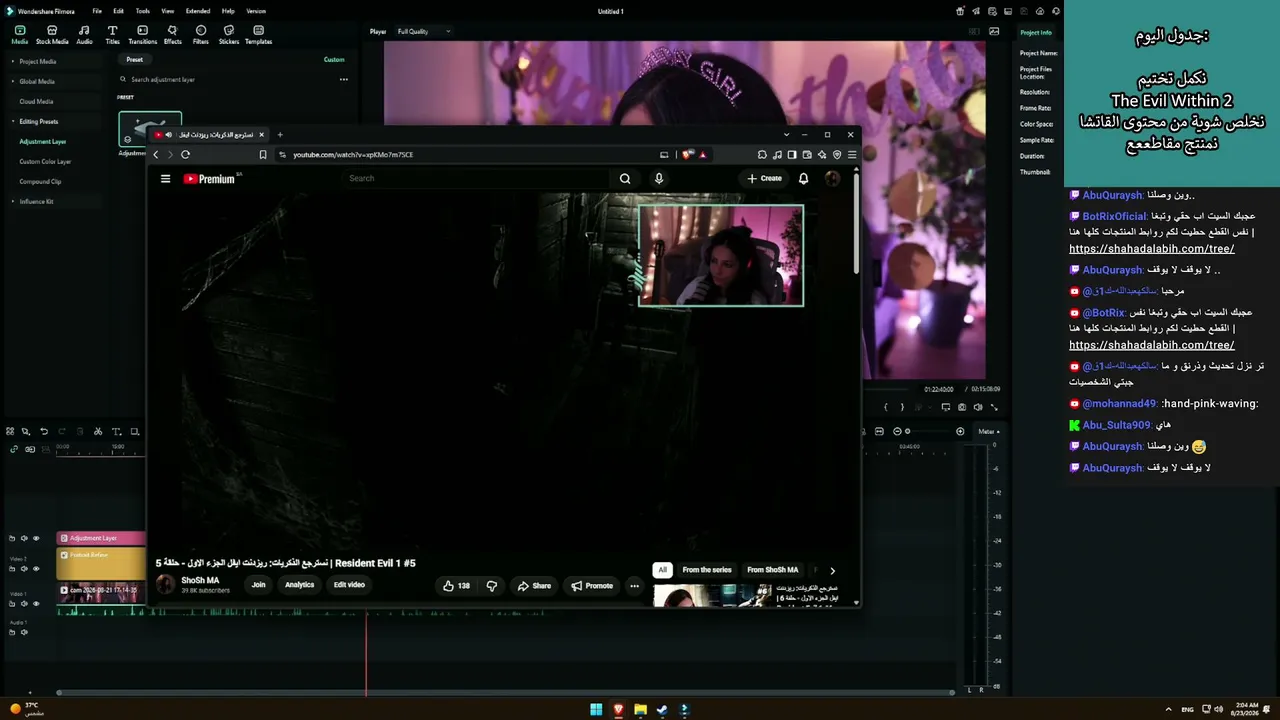Screen dimensions: 1280x720
Task: Open Windows Start menu
Action: click(x=596, y=710)
